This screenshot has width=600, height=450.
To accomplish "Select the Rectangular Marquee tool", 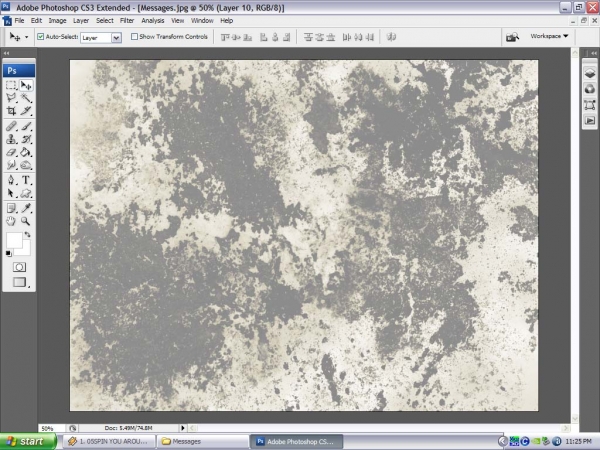I will point(11,85).
